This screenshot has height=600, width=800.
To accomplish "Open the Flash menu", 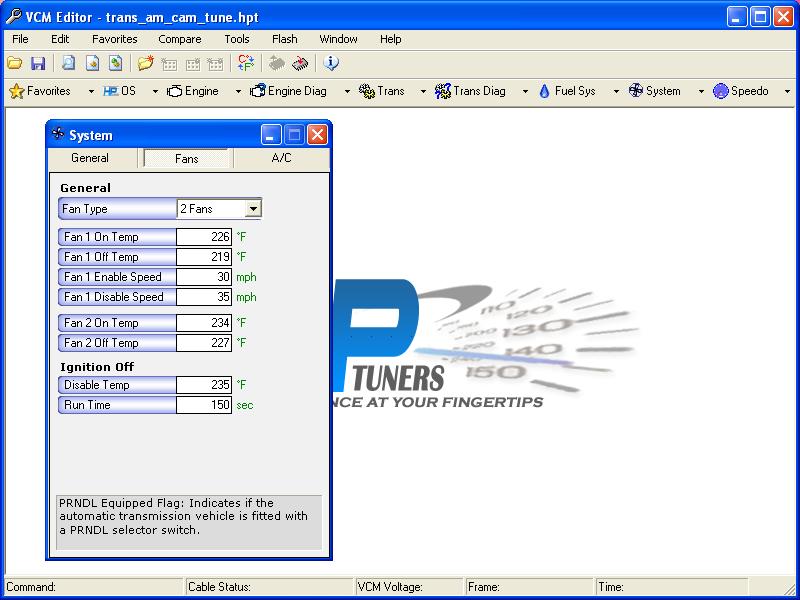I will [284, 39].
